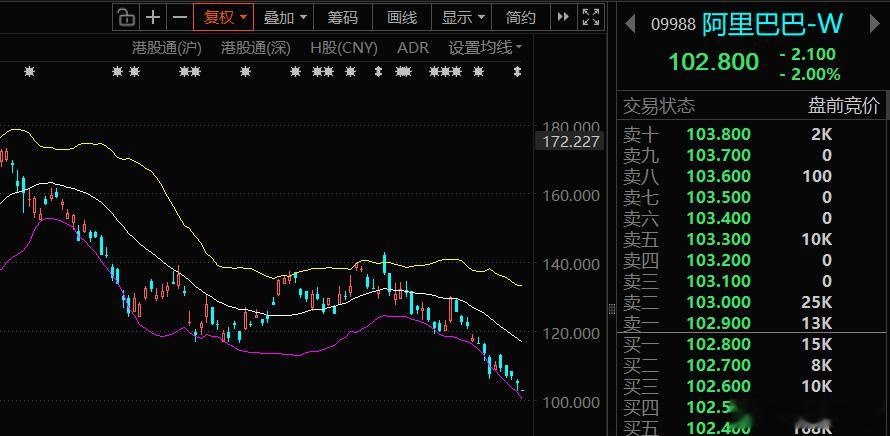This screenshot has width=890, height=436.
Task: Select 卖八 price 103.600
Action: click(719, 177)
